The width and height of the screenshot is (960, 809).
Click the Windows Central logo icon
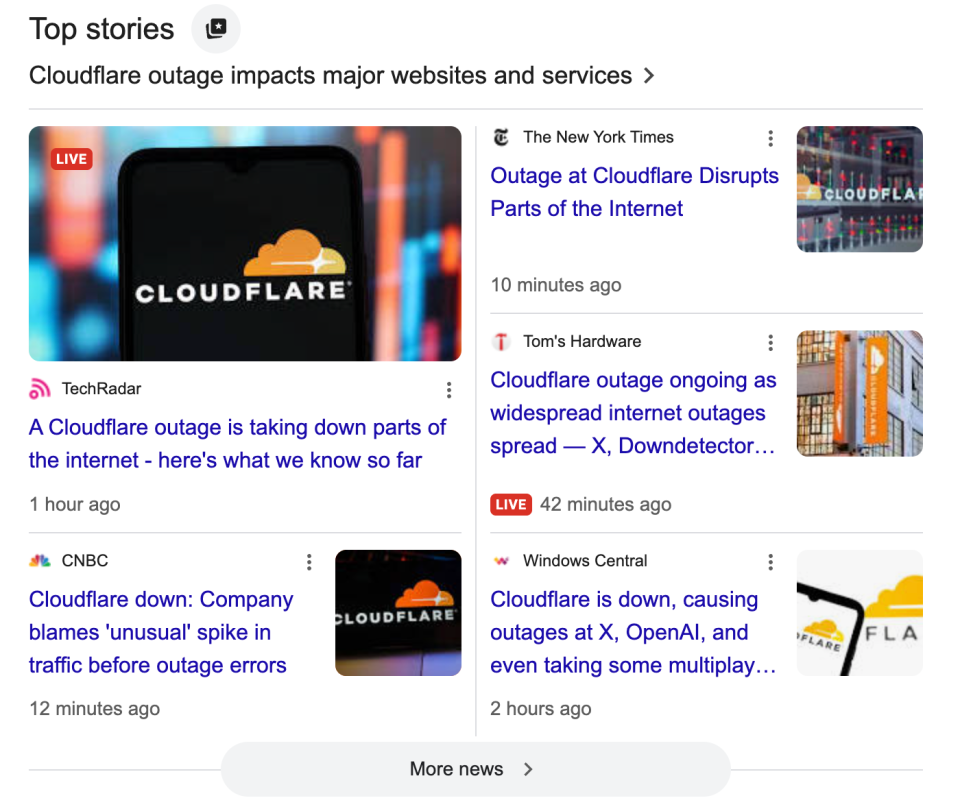pyautogui.click(x=501, y=561)
